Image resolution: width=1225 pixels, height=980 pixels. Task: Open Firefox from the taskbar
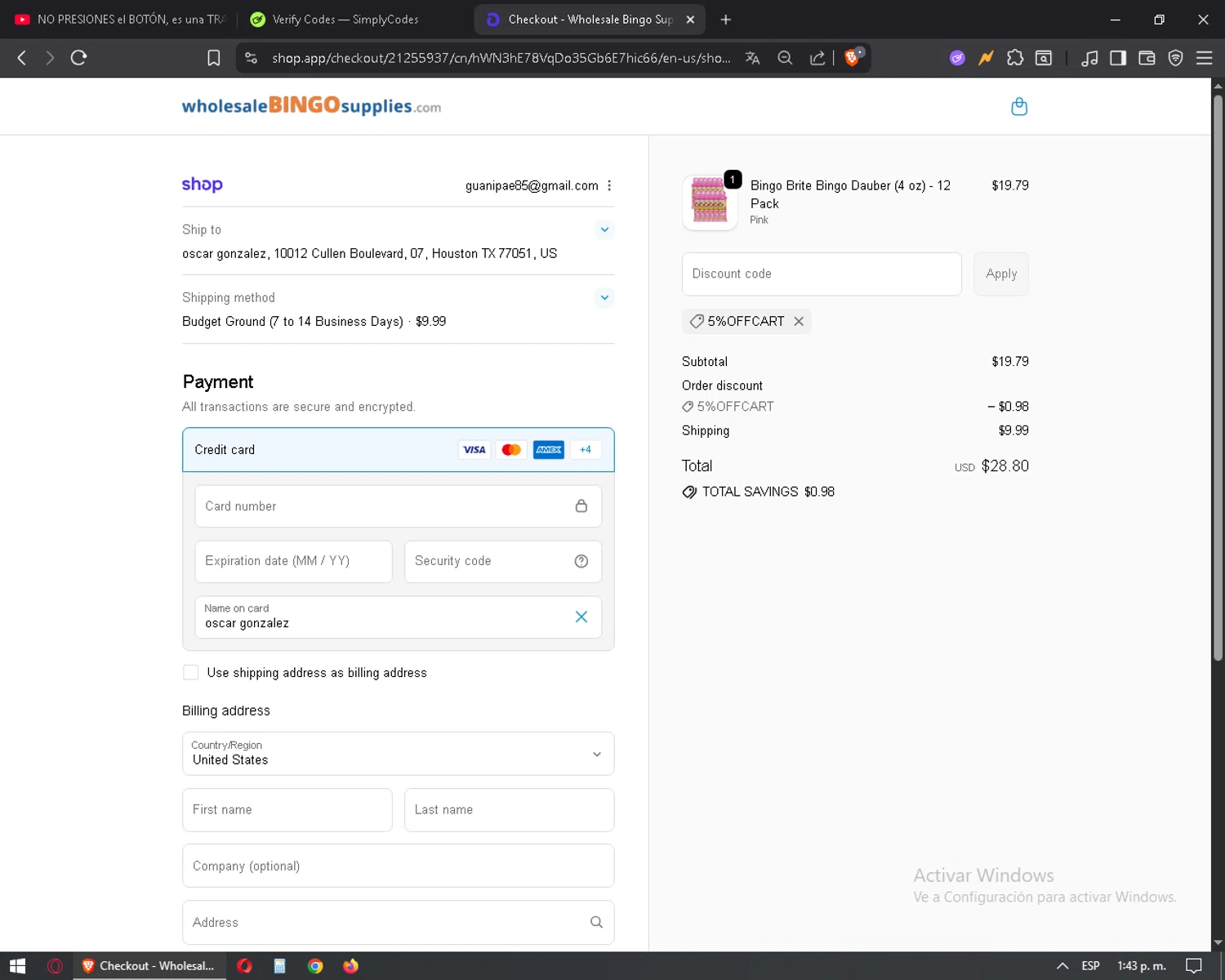[350, 966]
